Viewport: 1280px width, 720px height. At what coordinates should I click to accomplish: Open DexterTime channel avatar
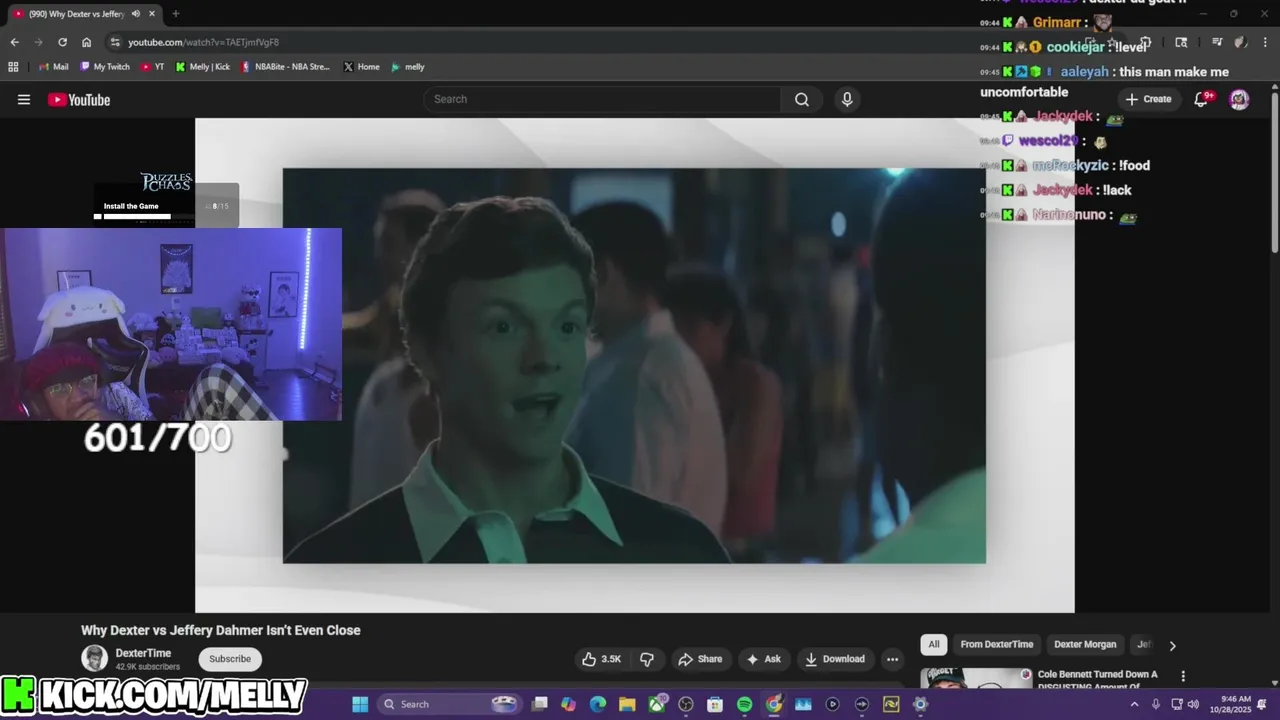(x=94, y=658)
